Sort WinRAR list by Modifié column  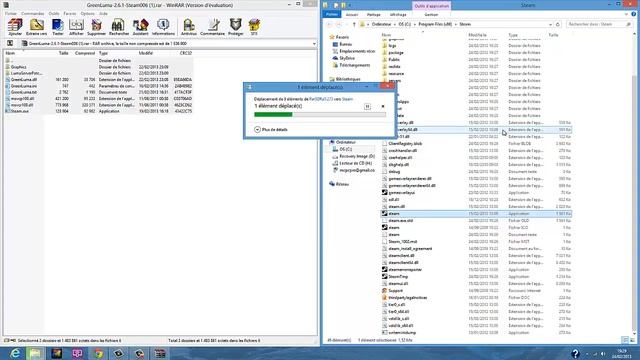click(x=146, y=53)
